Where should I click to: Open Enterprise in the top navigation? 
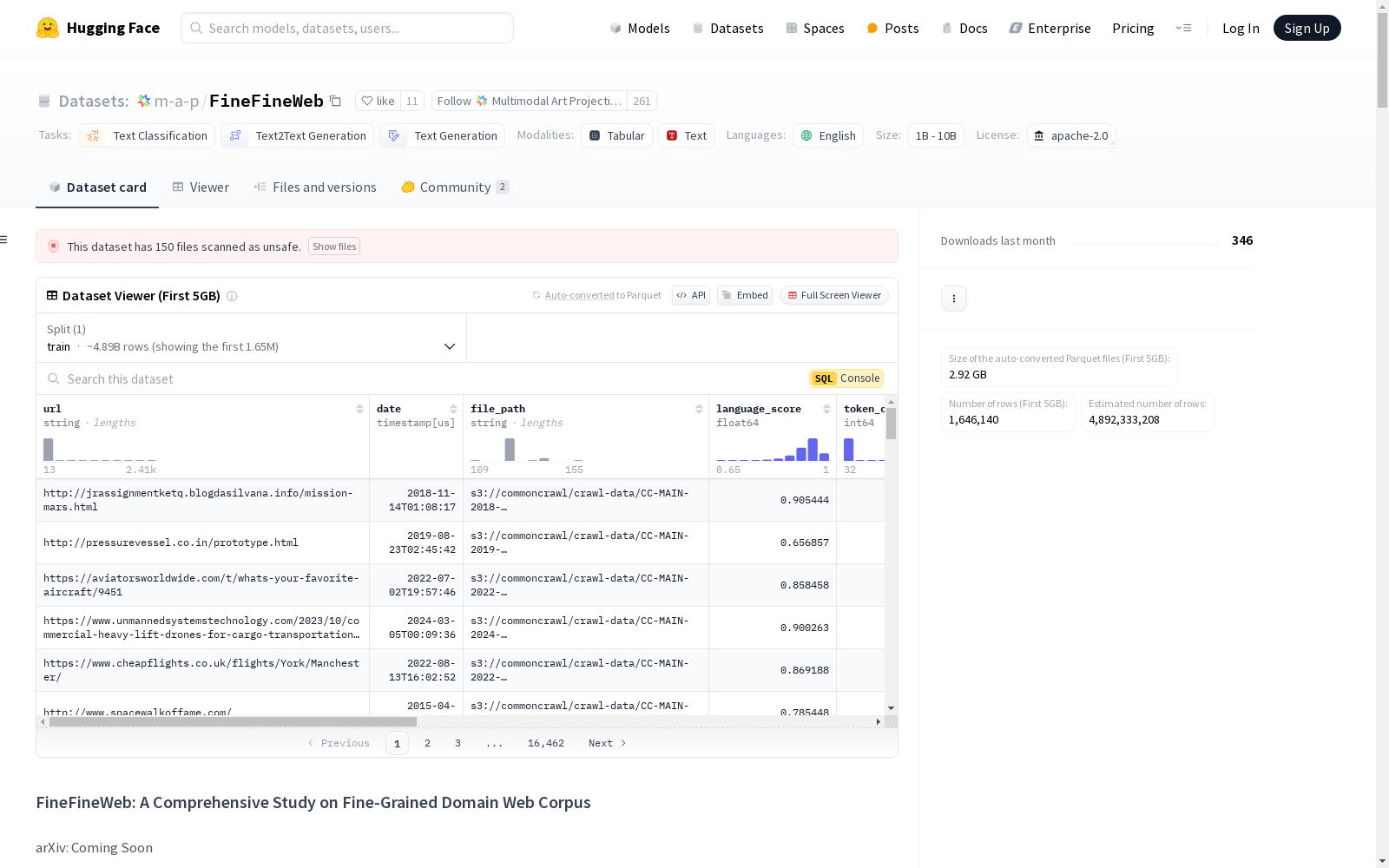tap(1050, 28)
